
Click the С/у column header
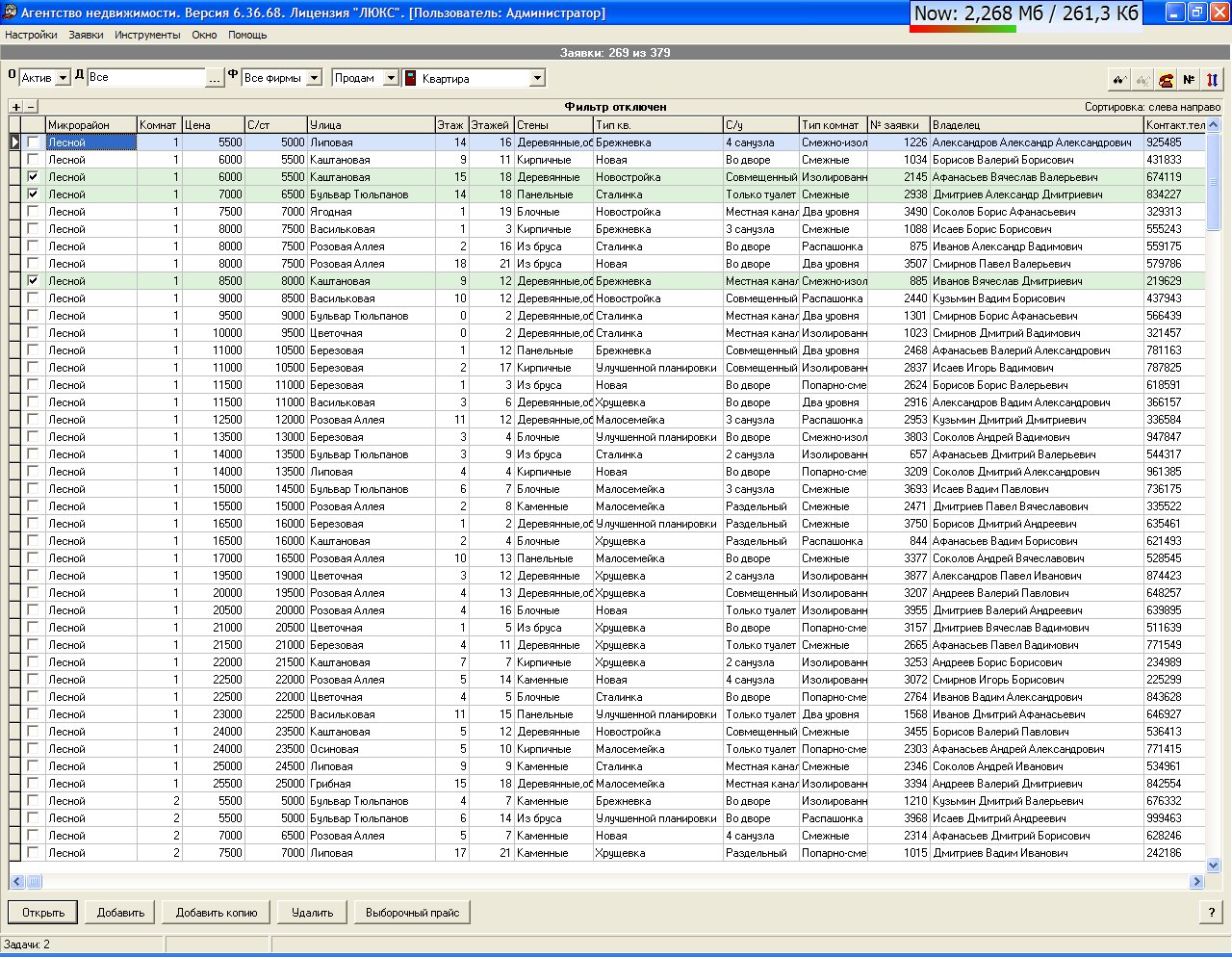pyautogui.click(x=761, y=125)
